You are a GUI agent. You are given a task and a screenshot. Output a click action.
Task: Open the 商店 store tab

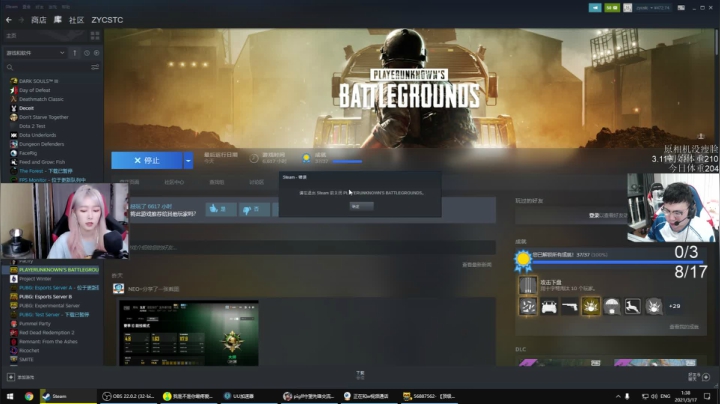point(39,20)
